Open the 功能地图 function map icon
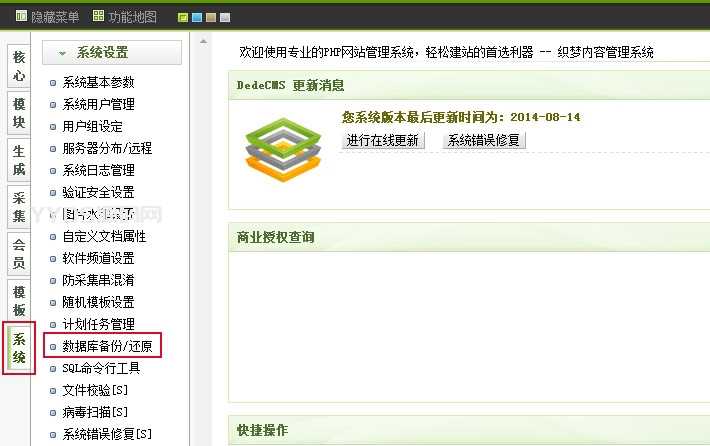Image resolution: width=710 pixels, height=446 pixels. 98,16
